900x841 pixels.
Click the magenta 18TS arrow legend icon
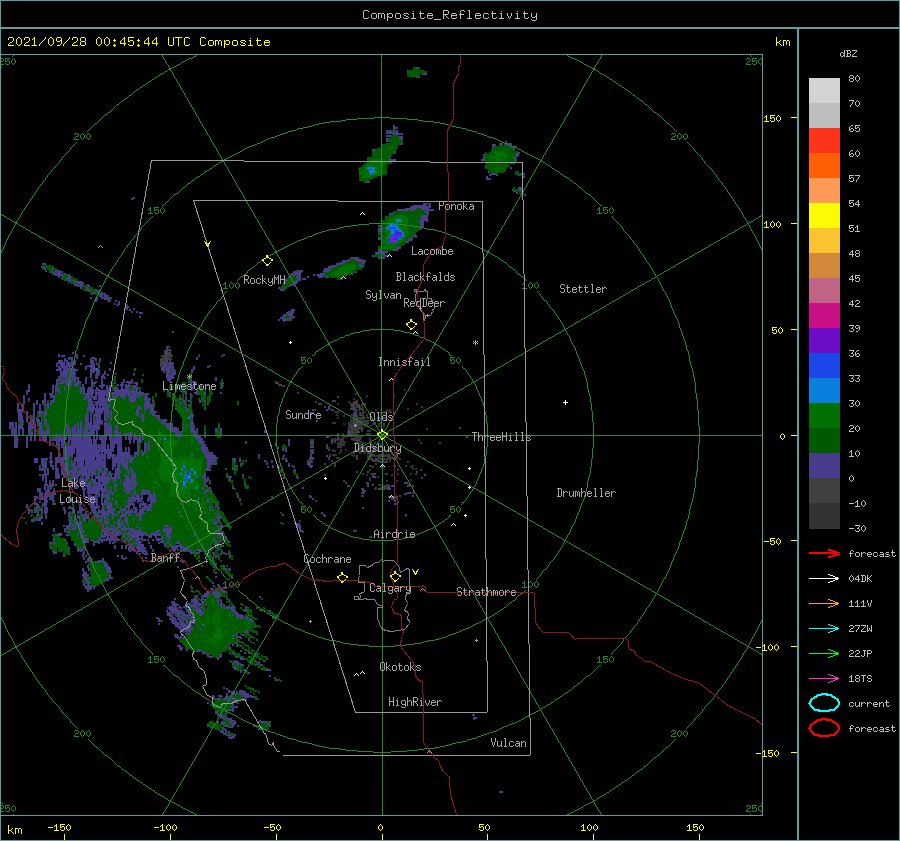824,679
